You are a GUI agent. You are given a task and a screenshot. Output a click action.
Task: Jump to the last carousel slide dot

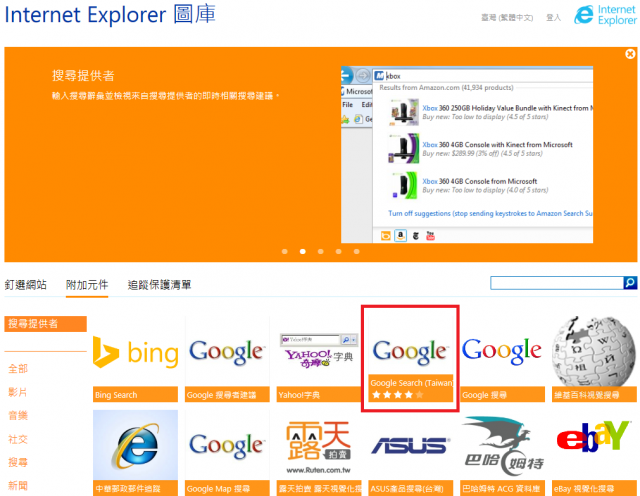[357, 251]
